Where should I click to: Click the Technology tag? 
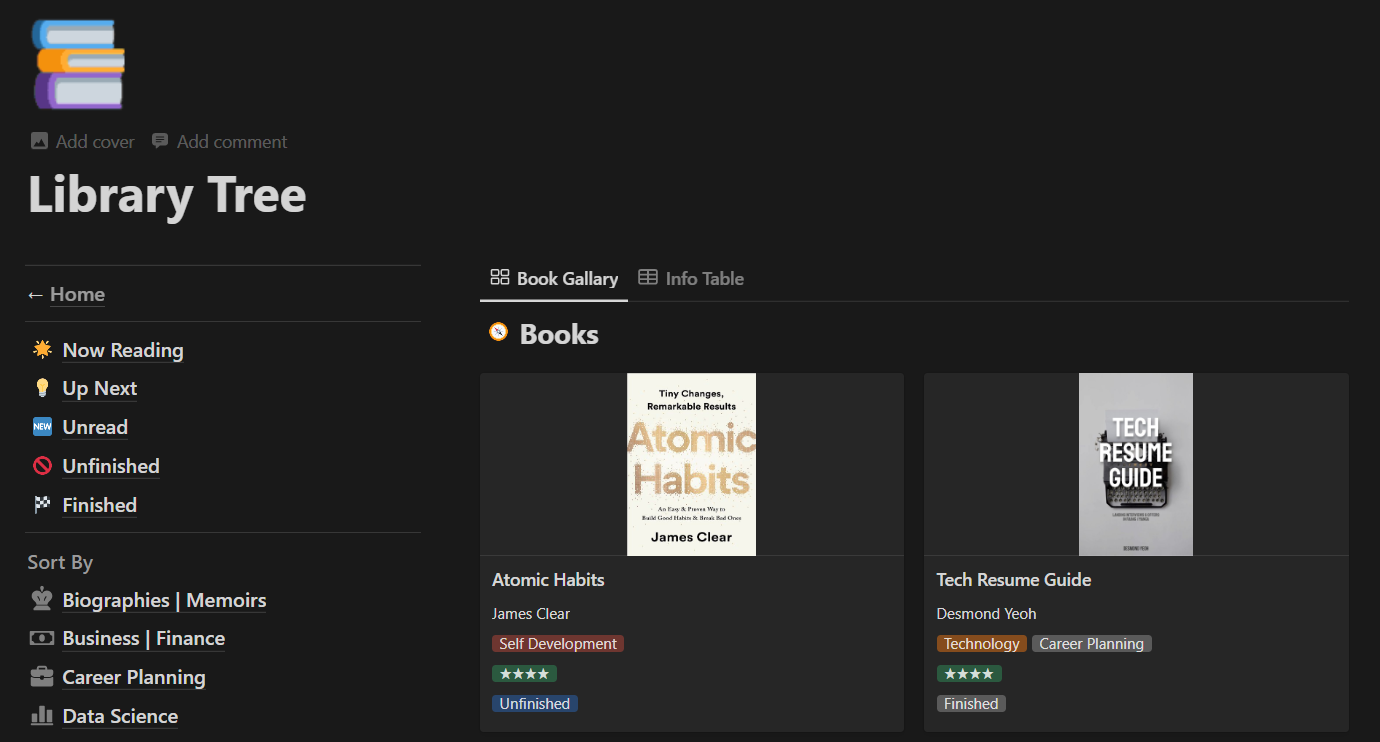click(x=982, y=644)
